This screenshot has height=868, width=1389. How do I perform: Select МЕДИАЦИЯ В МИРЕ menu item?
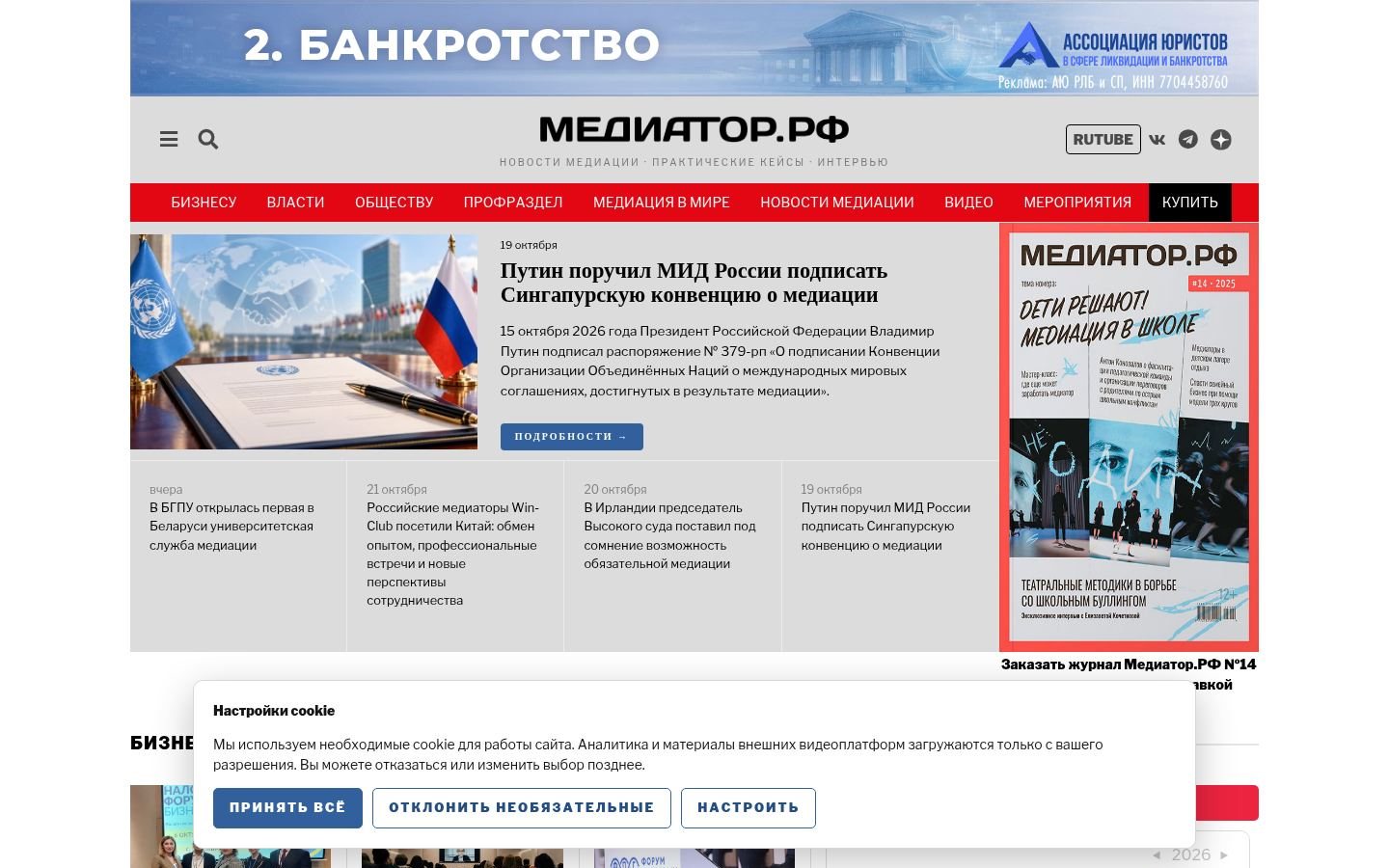pos(662,203)
